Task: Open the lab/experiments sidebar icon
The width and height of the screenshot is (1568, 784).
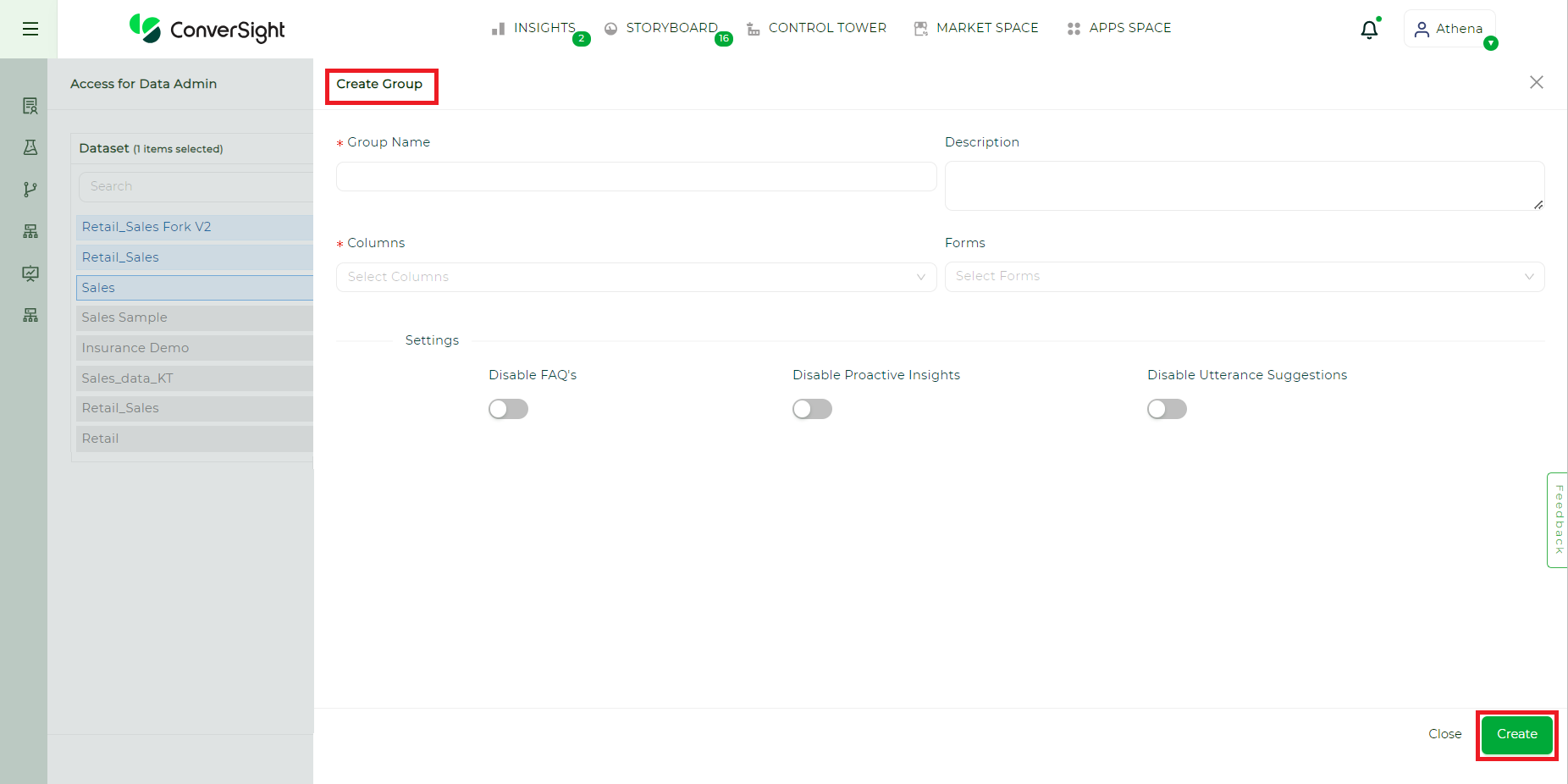Action: point(30,146)
